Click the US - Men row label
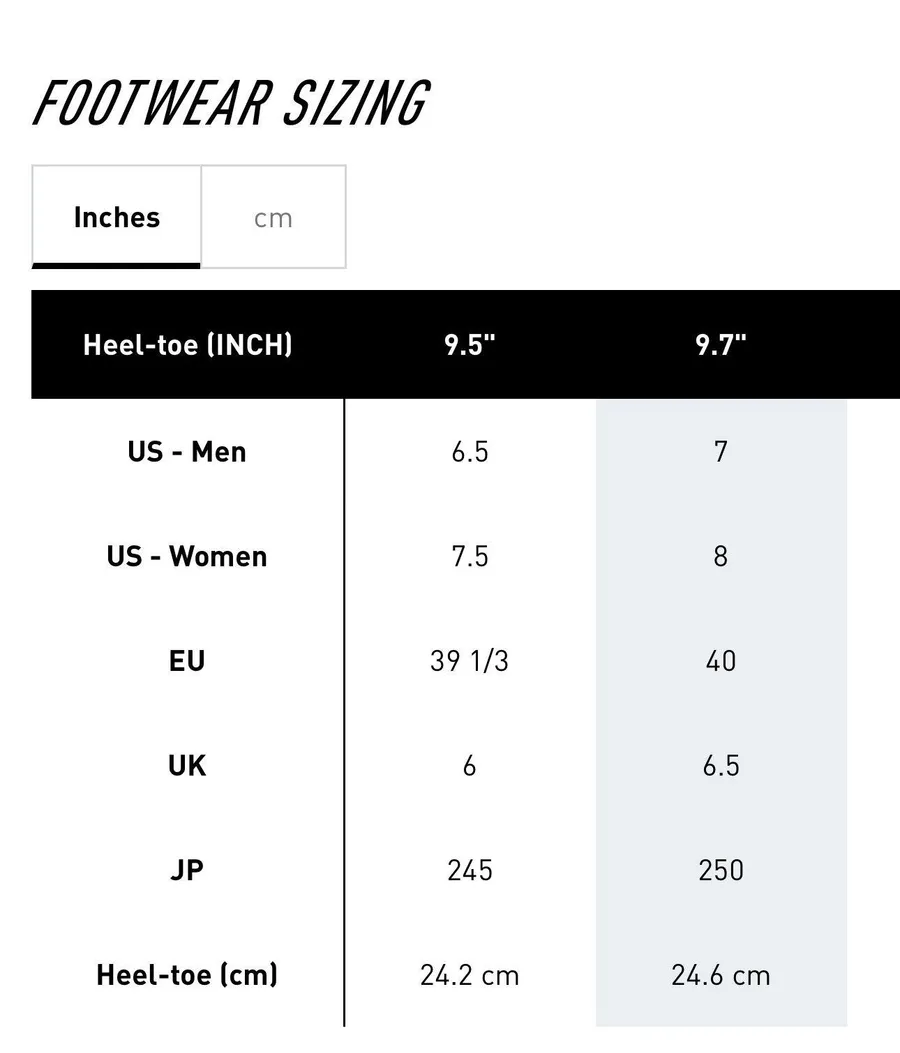 point(187,451)
